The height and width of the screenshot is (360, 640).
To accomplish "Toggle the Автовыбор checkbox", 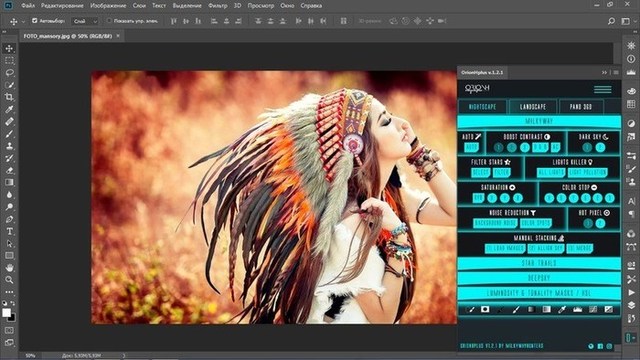I will (x=35, y=20).
